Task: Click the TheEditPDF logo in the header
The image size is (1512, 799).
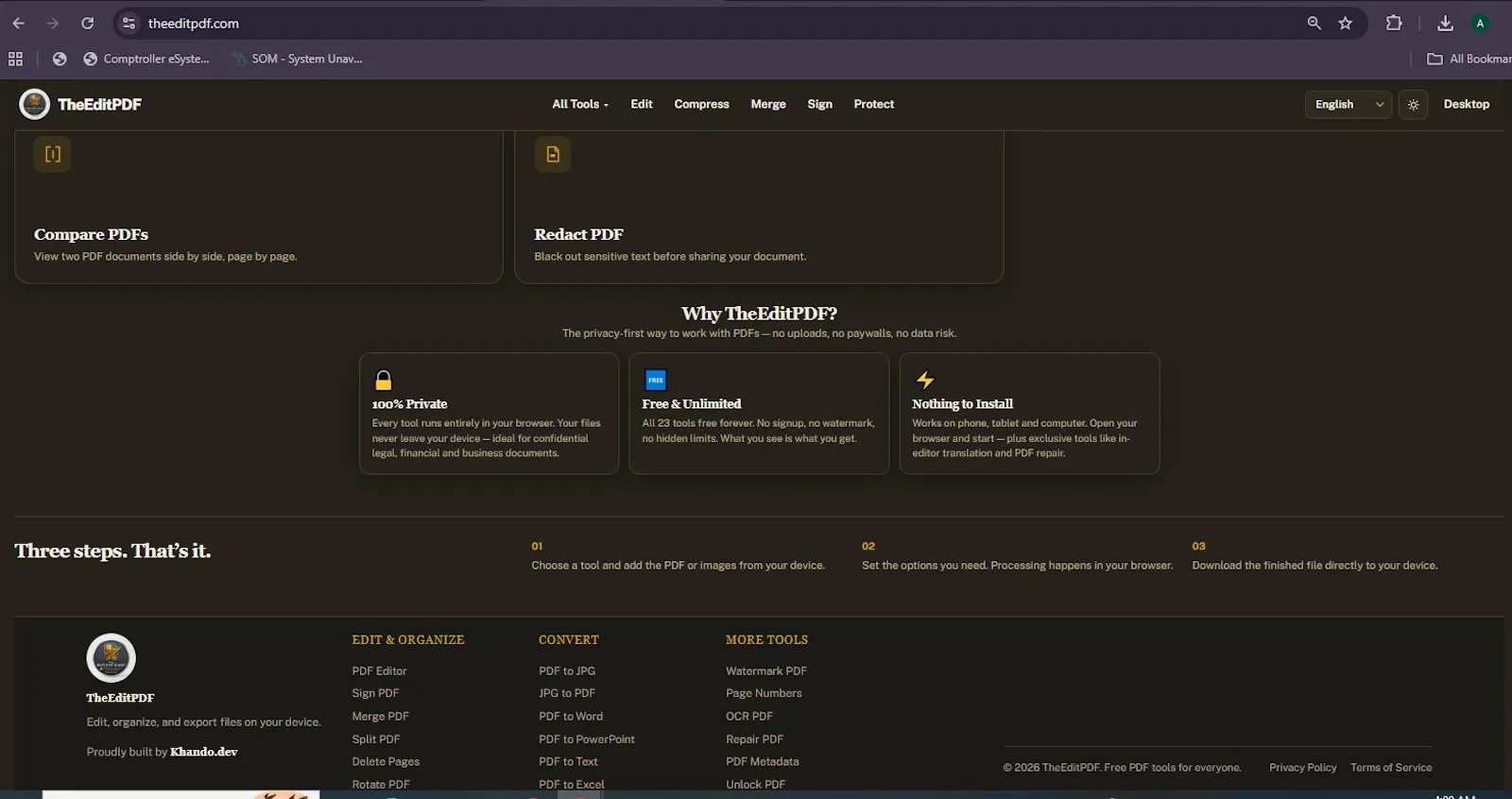Action: pyautogui.click(x=80, y=104)
